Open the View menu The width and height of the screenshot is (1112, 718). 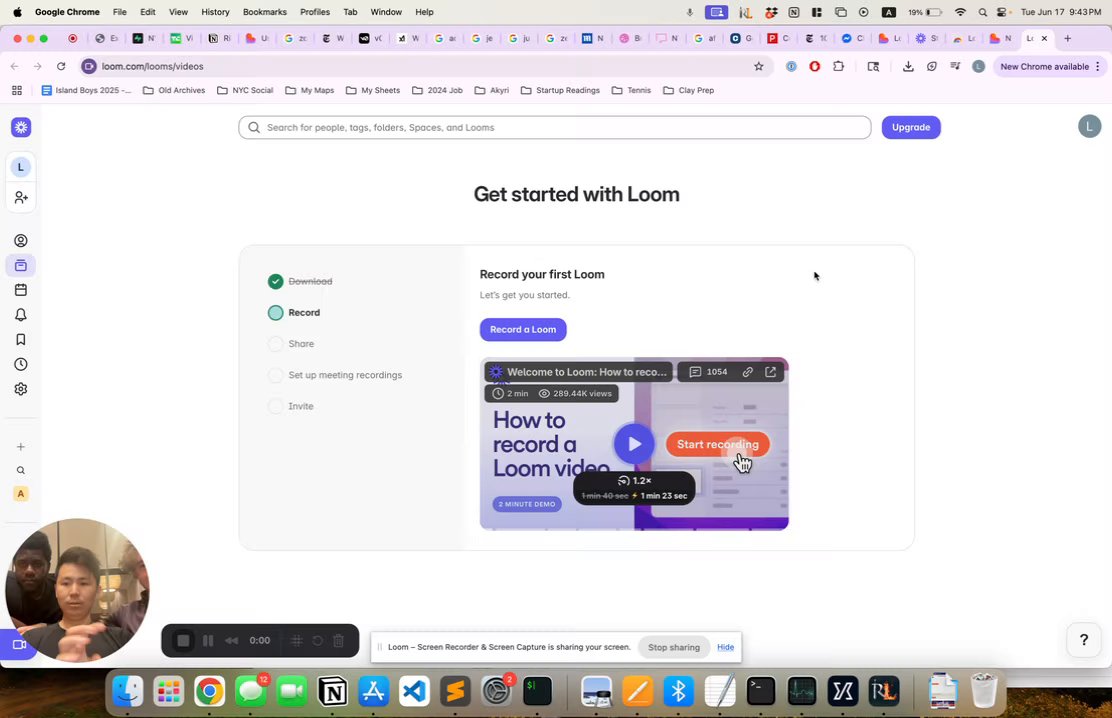pos(178,12)
